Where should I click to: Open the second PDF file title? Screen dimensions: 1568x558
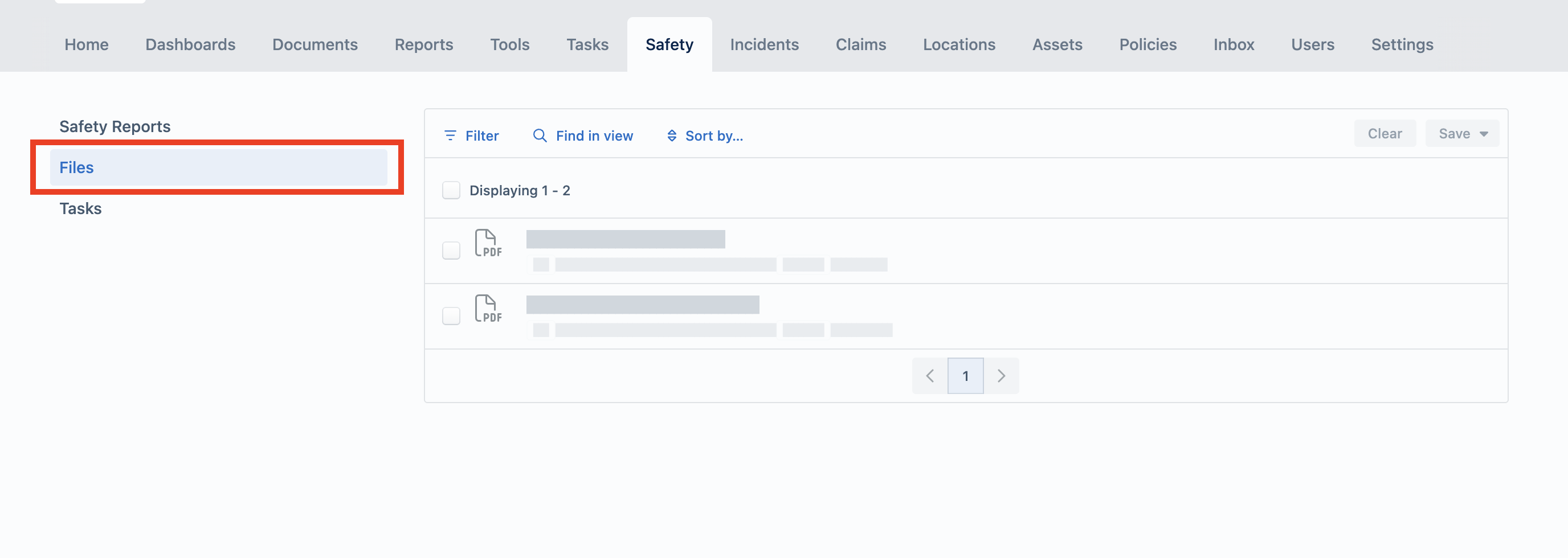point(643,305)
